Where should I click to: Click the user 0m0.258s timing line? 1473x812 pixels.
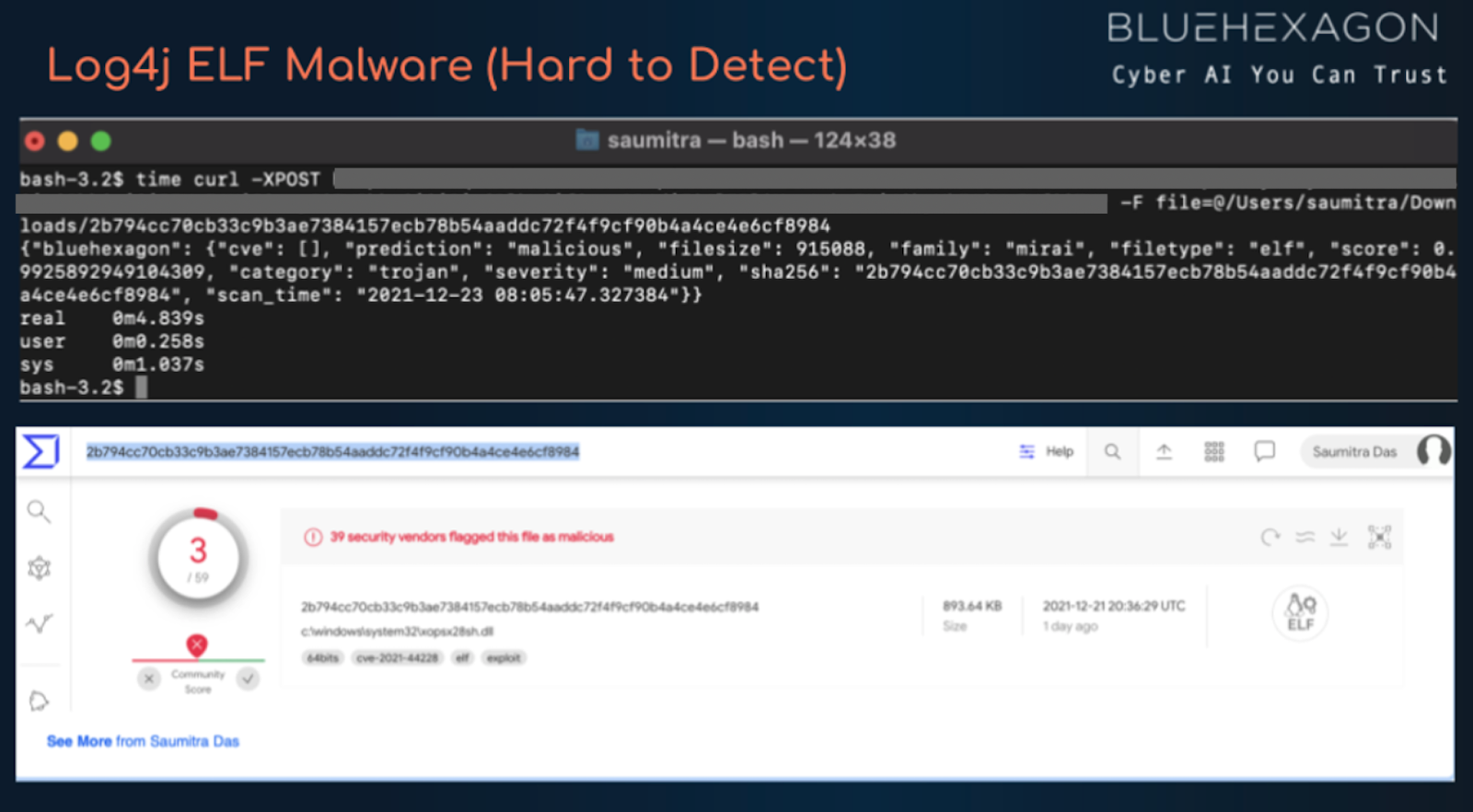pos(112,342)
